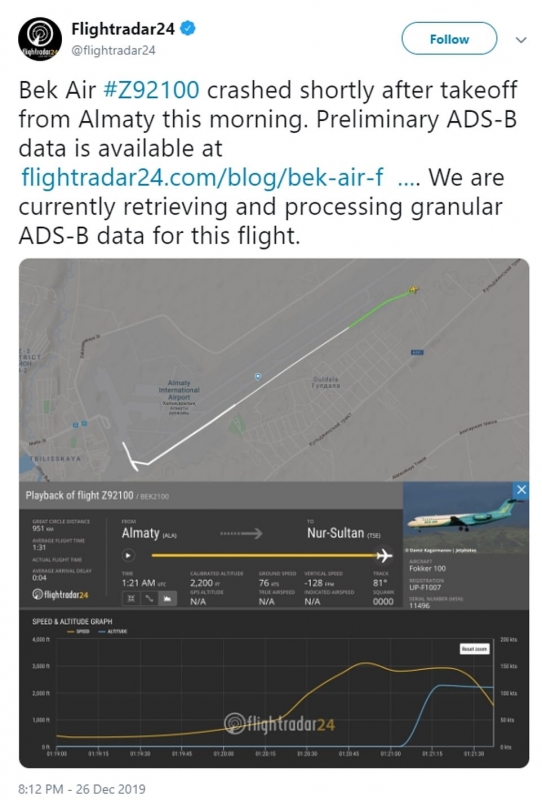Click the playback play button
The height and width of the screenshot is (800, 542).
point(128,555)
